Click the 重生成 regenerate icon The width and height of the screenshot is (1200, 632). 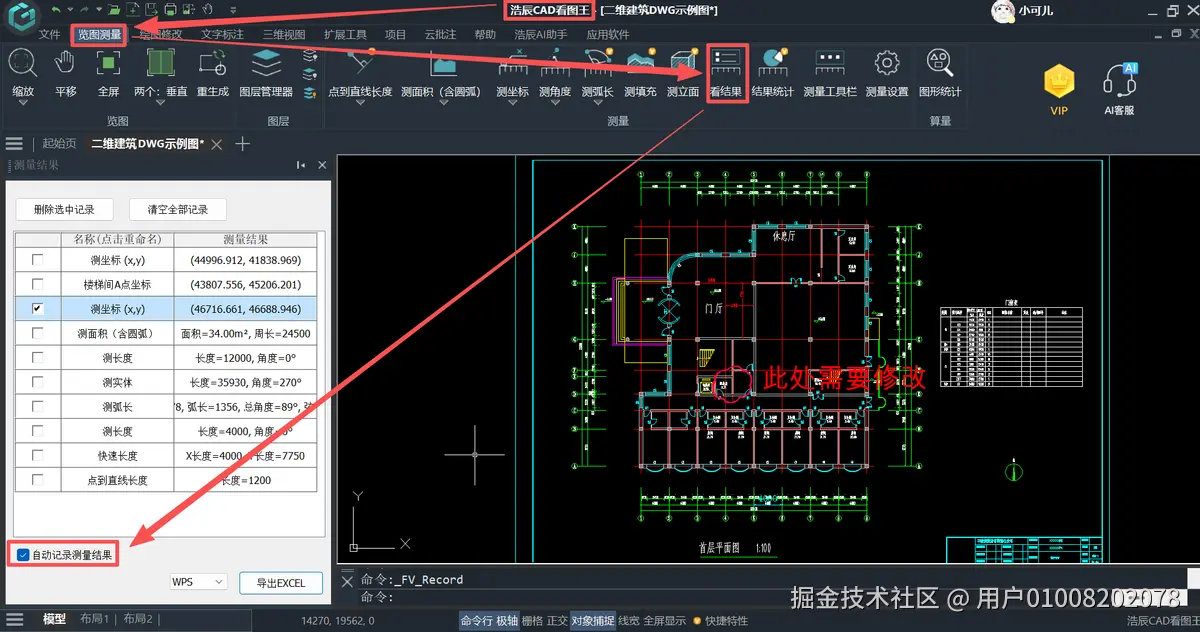pyautogui.click(x=212, y=63)
